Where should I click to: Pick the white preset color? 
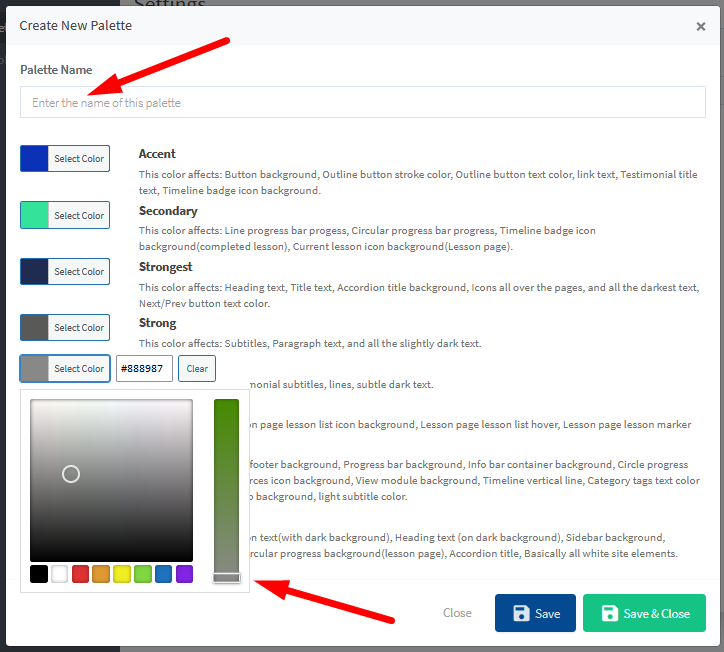pos(60,574)
